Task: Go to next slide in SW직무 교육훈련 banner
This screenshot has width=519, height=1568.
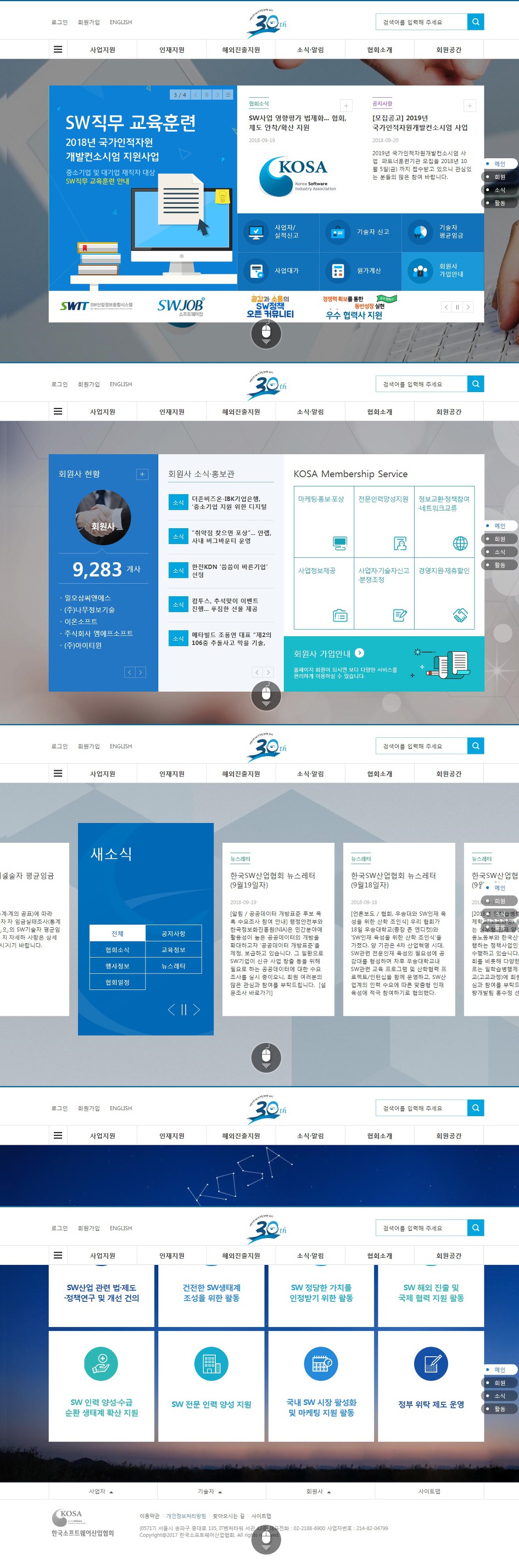Action: click(217, 94)
